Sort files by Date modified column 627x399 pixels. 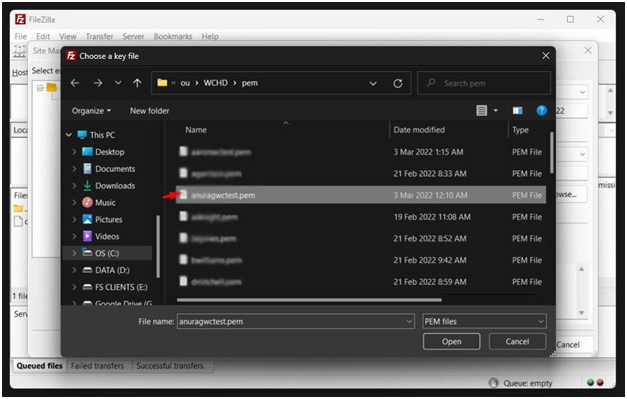point(419,130)
